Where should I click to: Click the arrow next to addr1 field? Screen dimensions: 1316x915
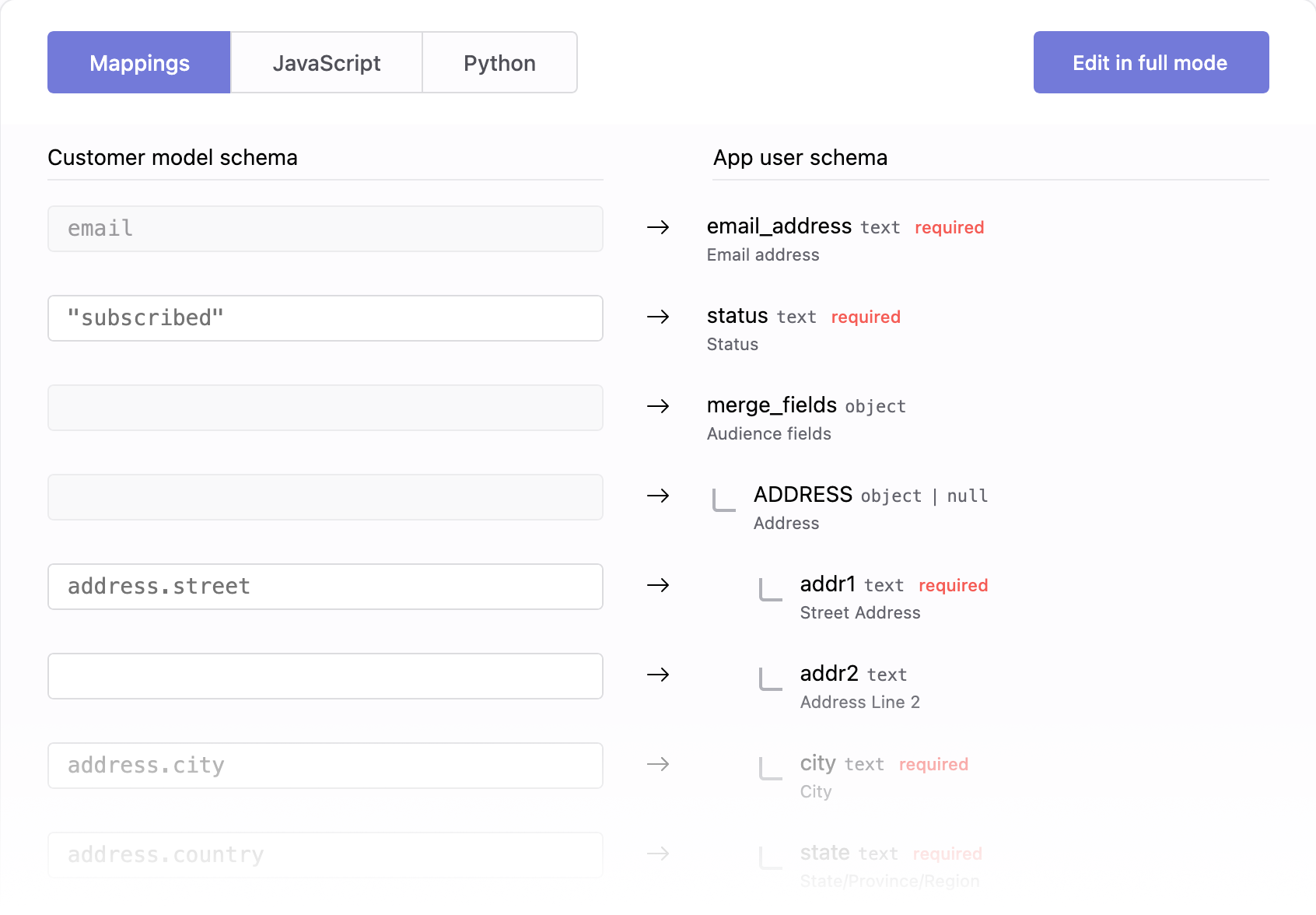pyautogui.click(x=658, y=585)
